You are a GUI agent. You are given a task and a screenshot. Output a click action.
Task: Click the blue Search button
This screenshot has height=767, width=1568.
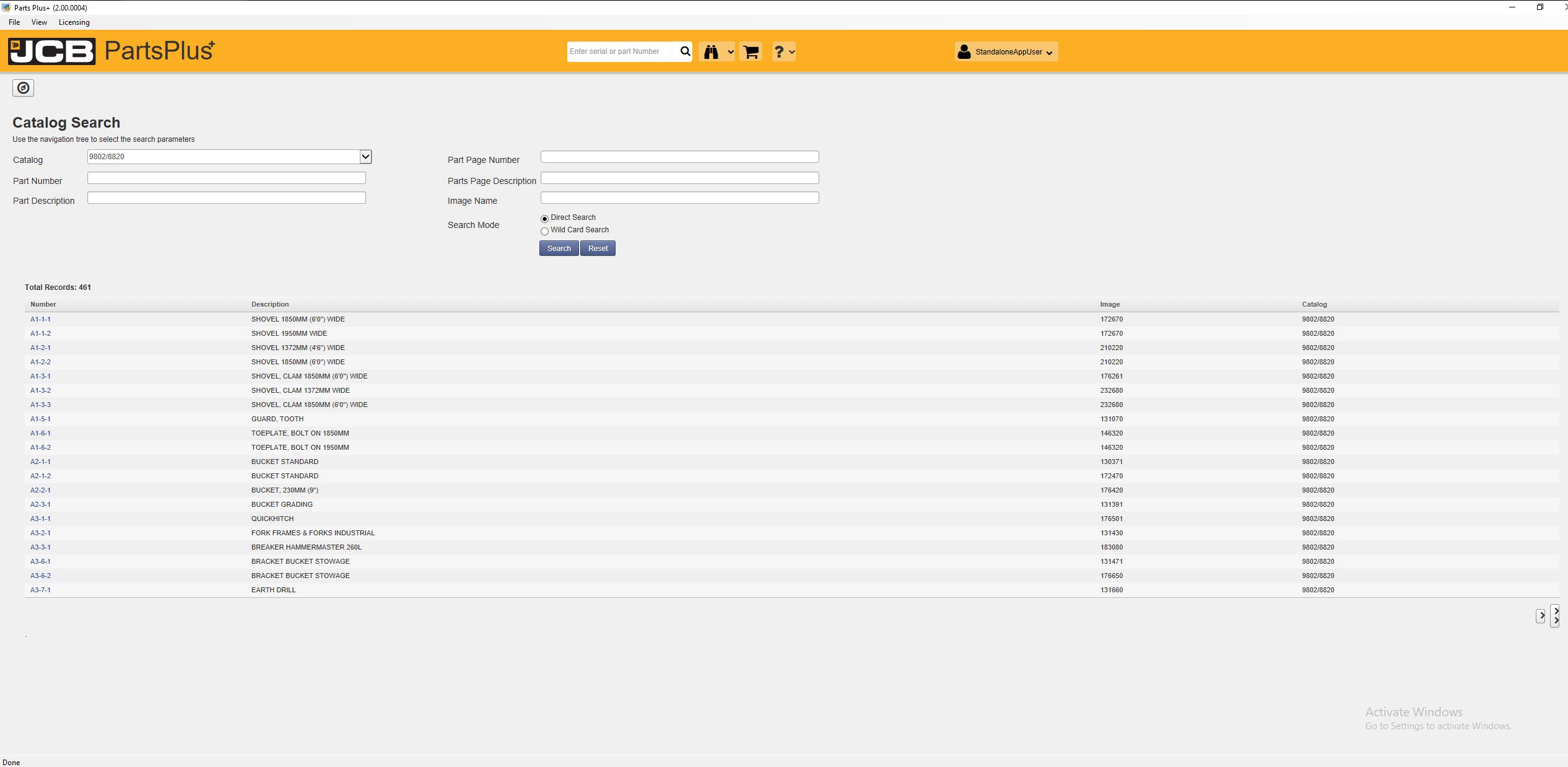[559, 248]
